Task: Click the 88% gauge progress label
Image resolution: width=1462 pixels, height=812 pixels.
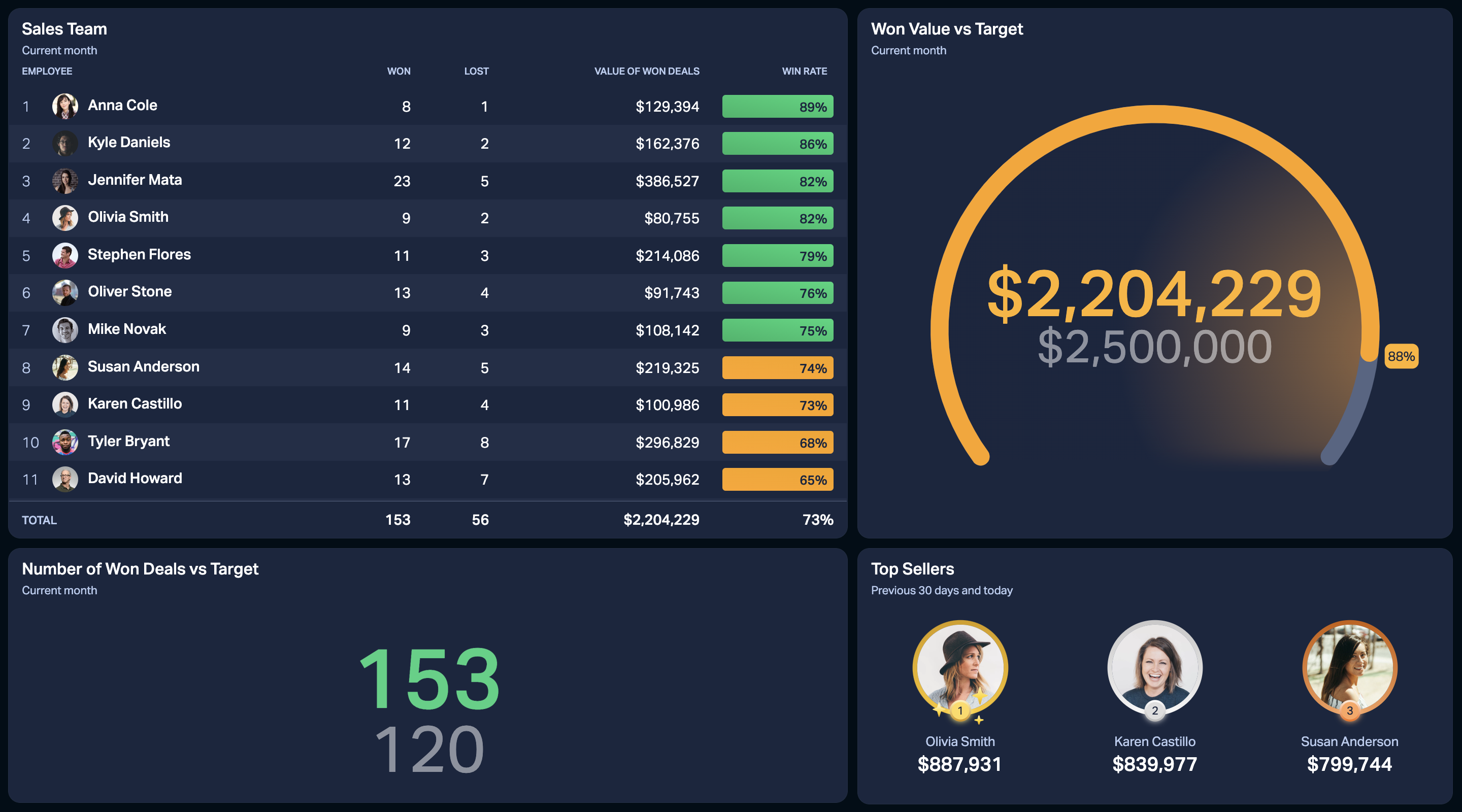Action: click(1401, 356)
